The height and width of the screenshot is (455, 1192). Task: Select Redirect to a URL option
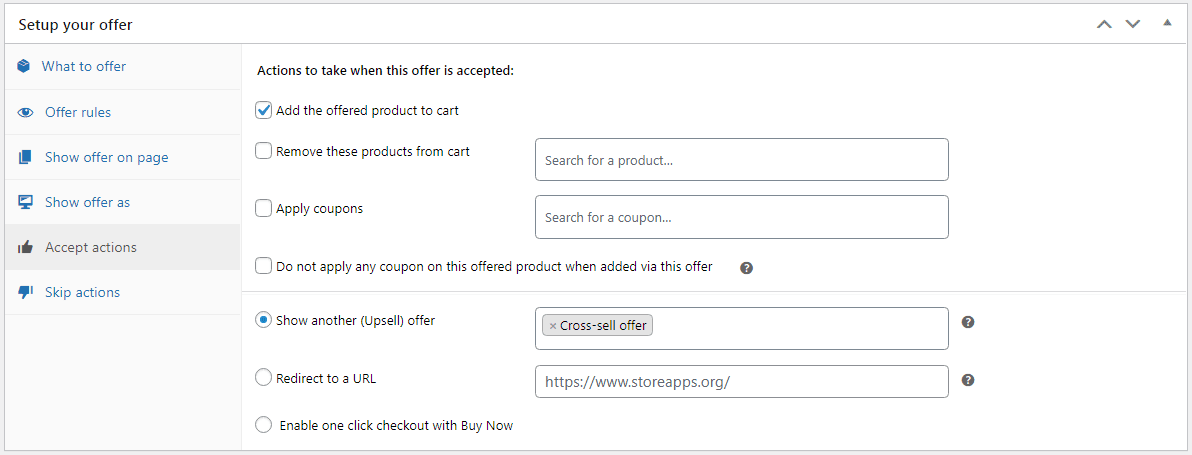(263, 378)
